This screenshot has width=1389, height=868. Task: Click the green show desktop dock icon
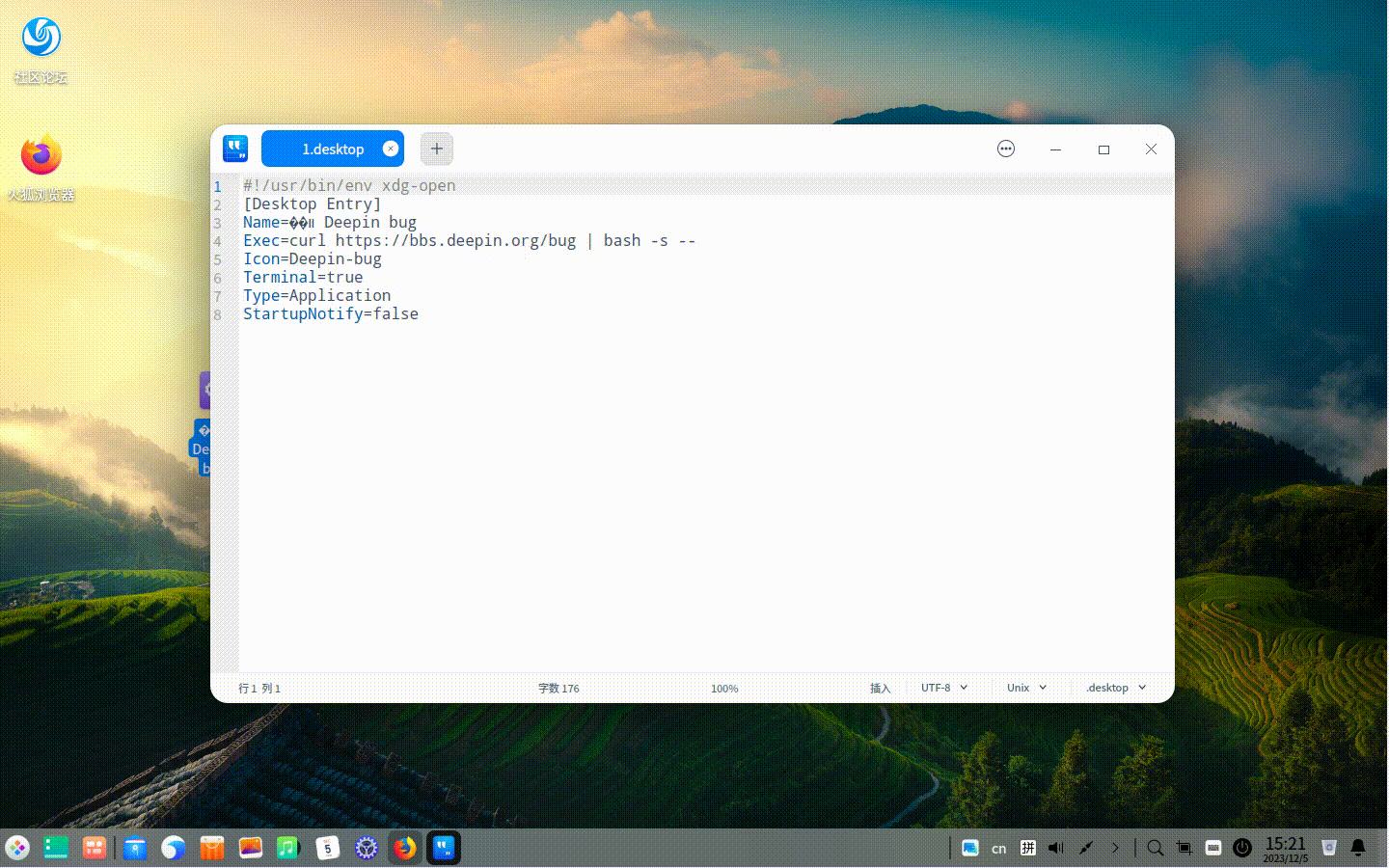(56, 848)
